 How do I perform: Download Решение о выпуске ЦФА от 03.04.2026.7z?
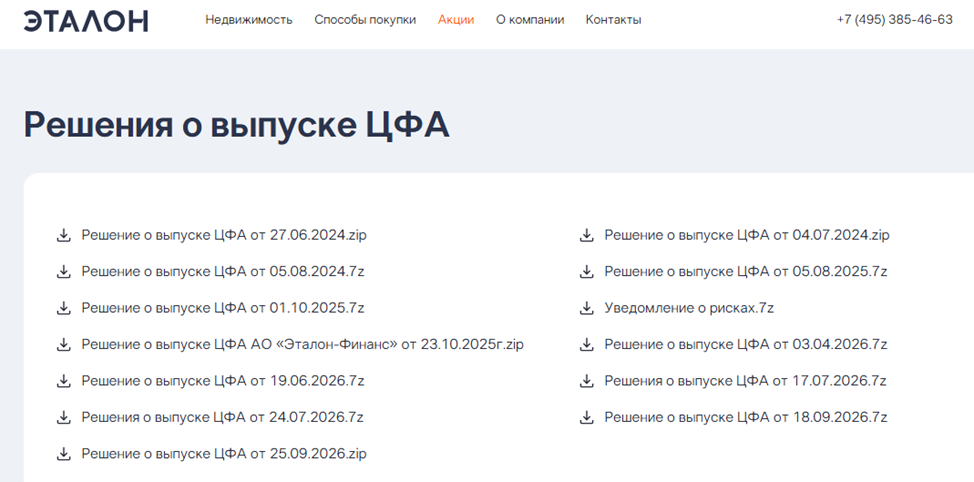coord(745,344)
